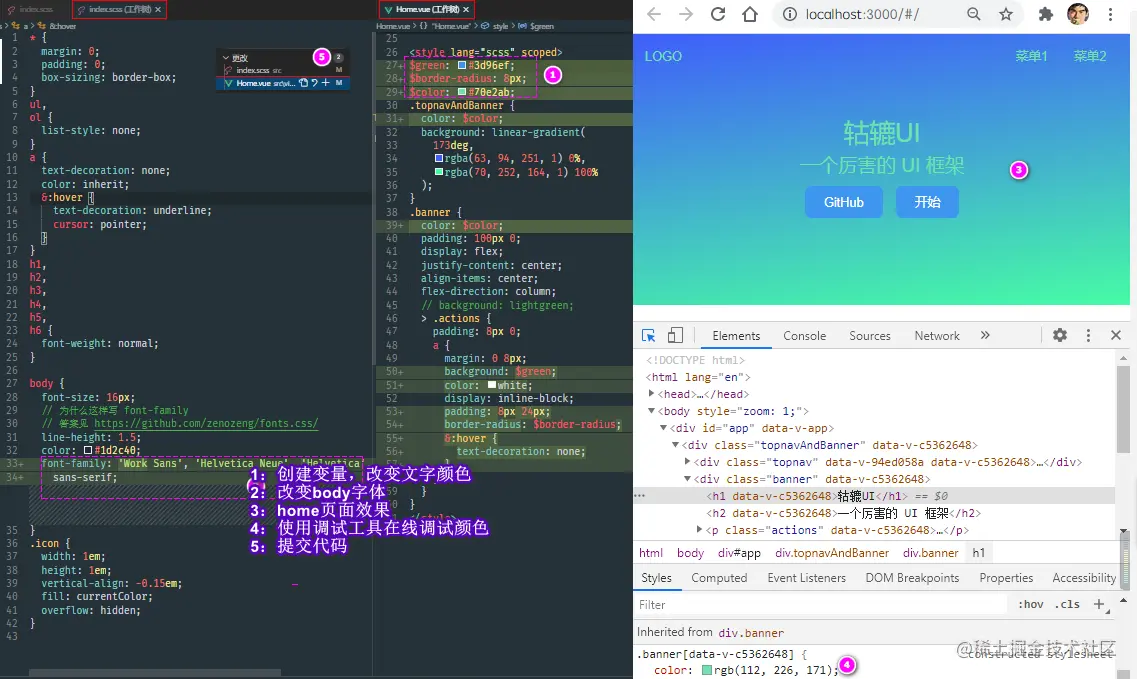Select the Elements tab
The width and height of the screenshot is (1137, 679).
(736, 336)
